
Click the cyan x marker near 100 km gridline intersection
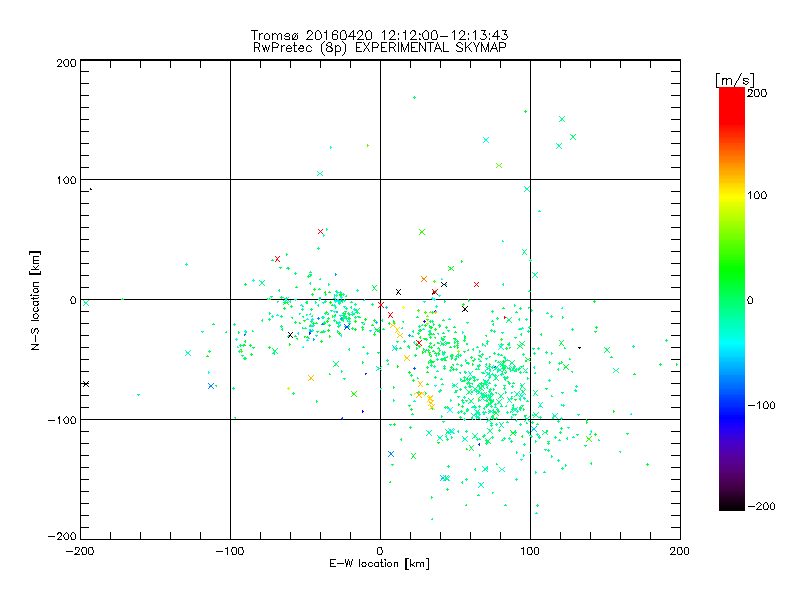tap(527, 189)
